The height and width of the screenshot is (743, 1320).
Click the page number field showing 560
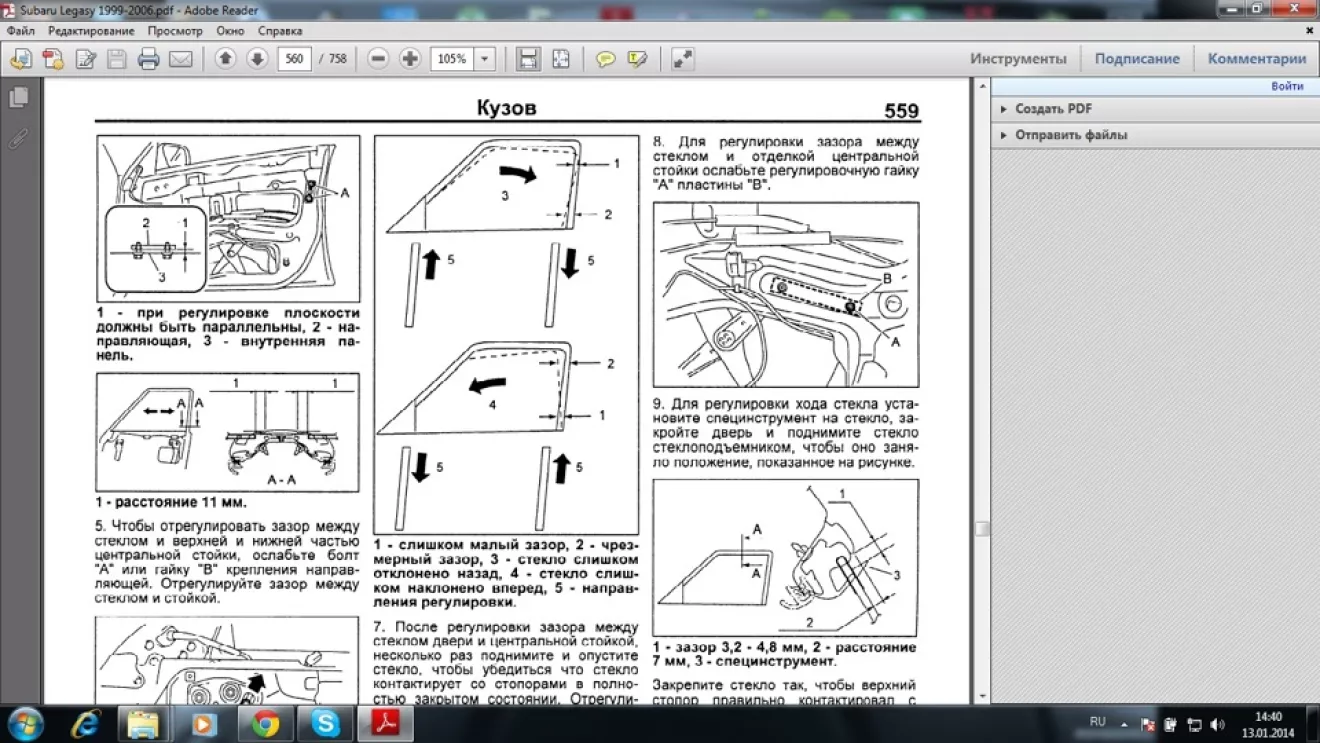point(294,59)
